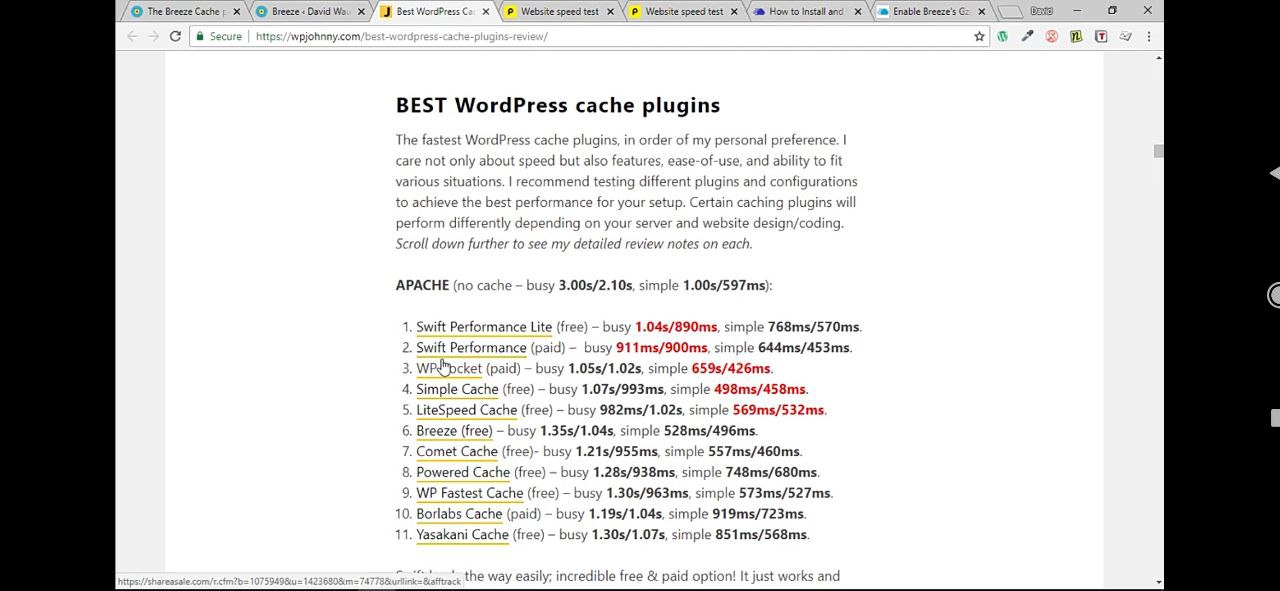
Task: Open the eyedropper color picker extension
Action: point(1027,36)
